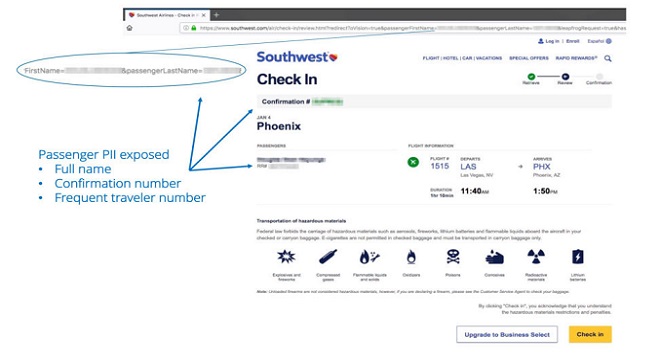Click Upgrade to Business Select button
This screenshot has height=360, width=660.
coord(507,334)
